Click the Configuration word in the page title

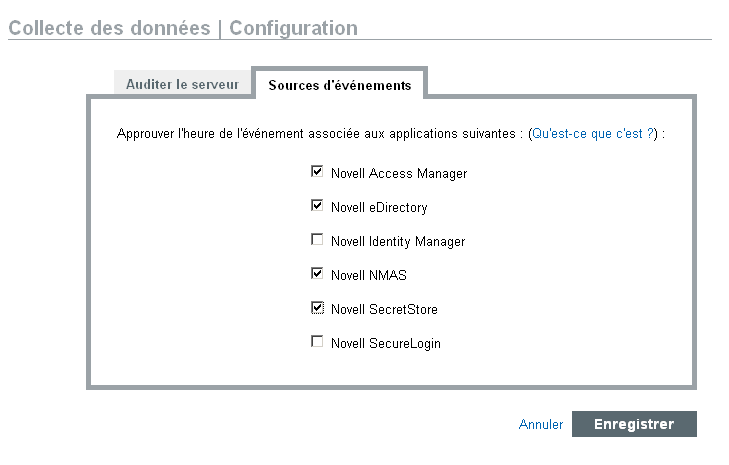(x=293, y=28)
